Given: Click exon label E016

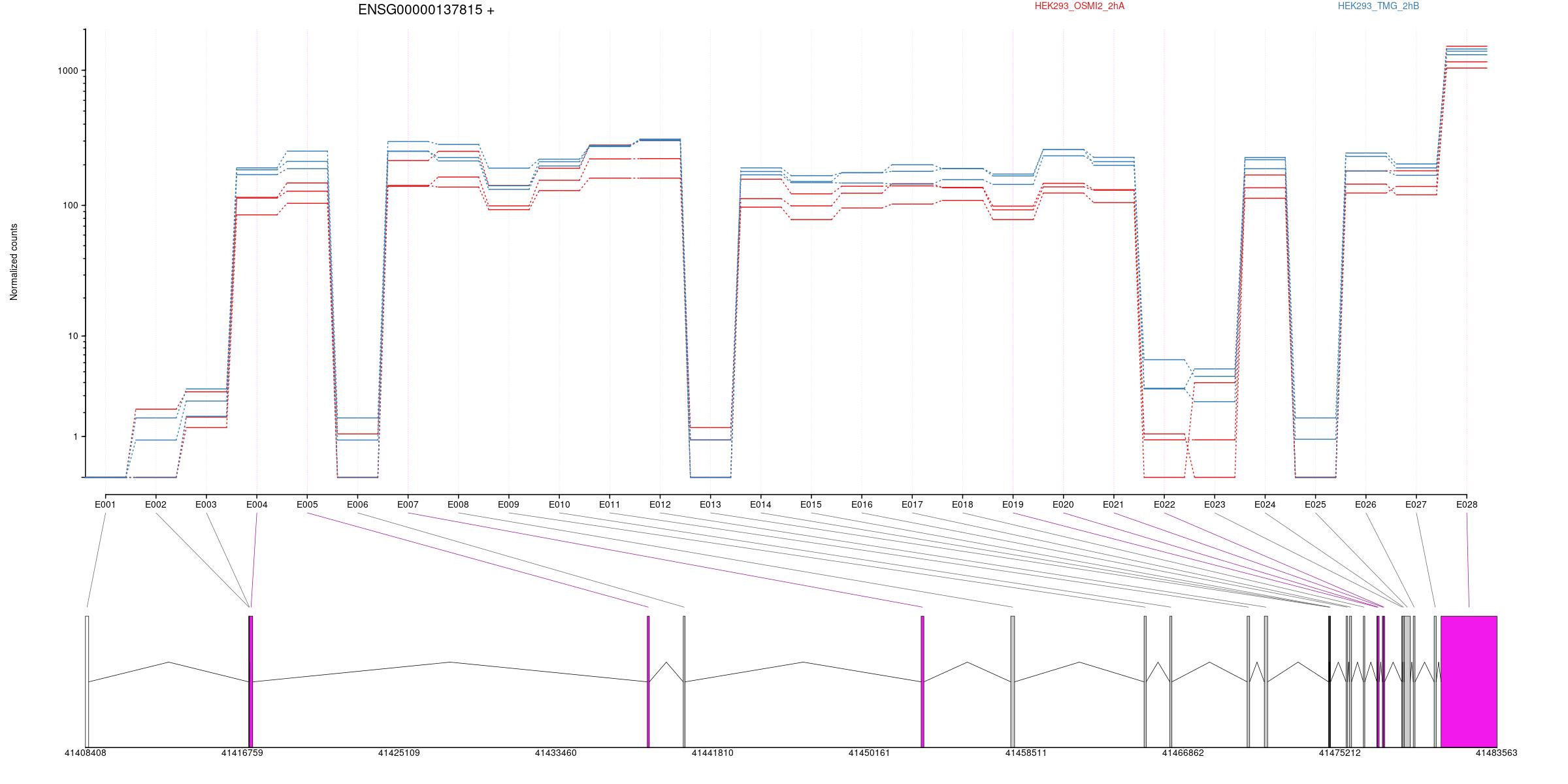Looking at the screenshot, I should pyautogui.click(x=862, y=504).
